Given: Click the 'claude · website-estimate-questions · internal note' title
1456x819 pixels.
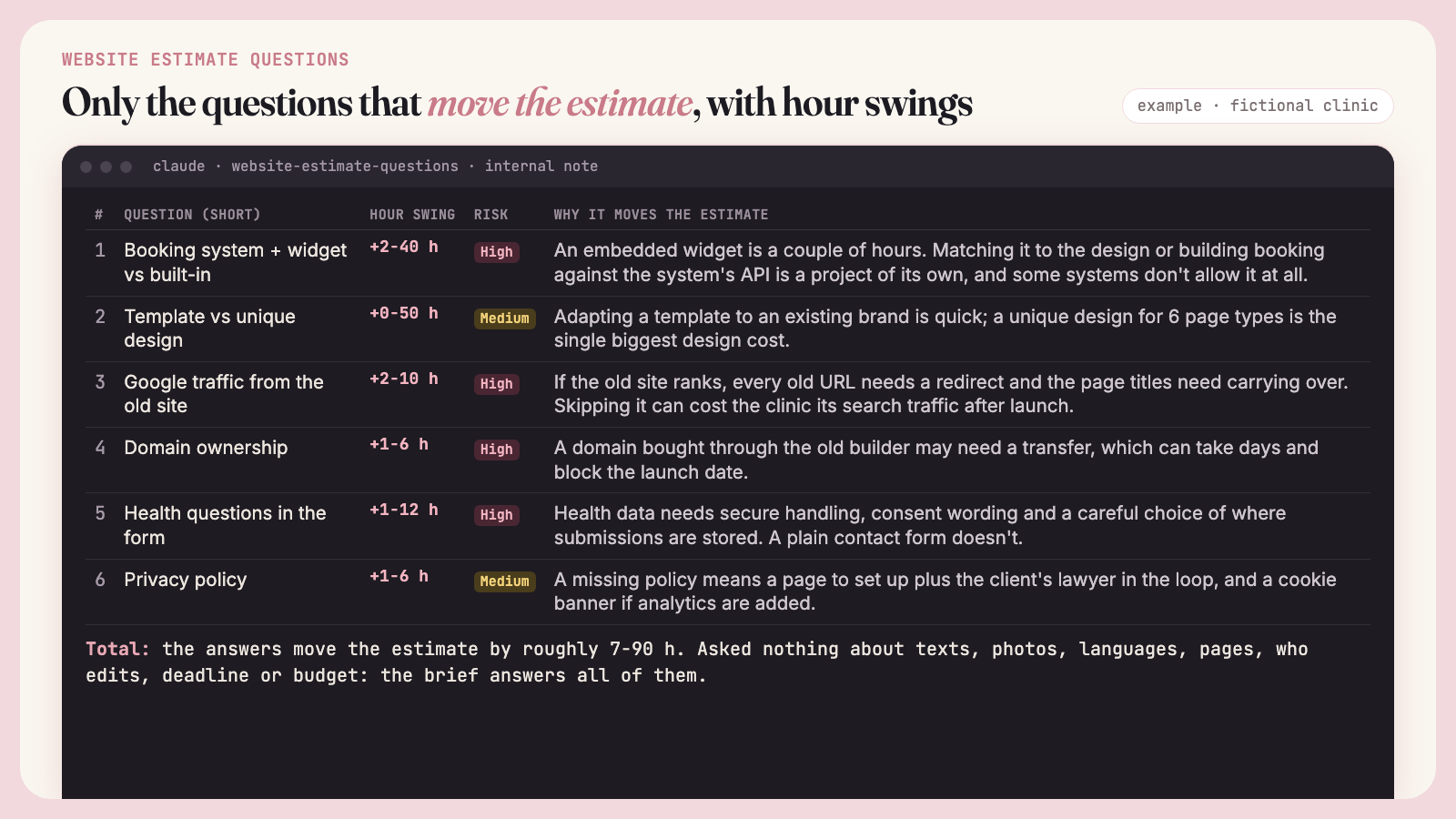Looking at the screenshot, I should [376, 167].
